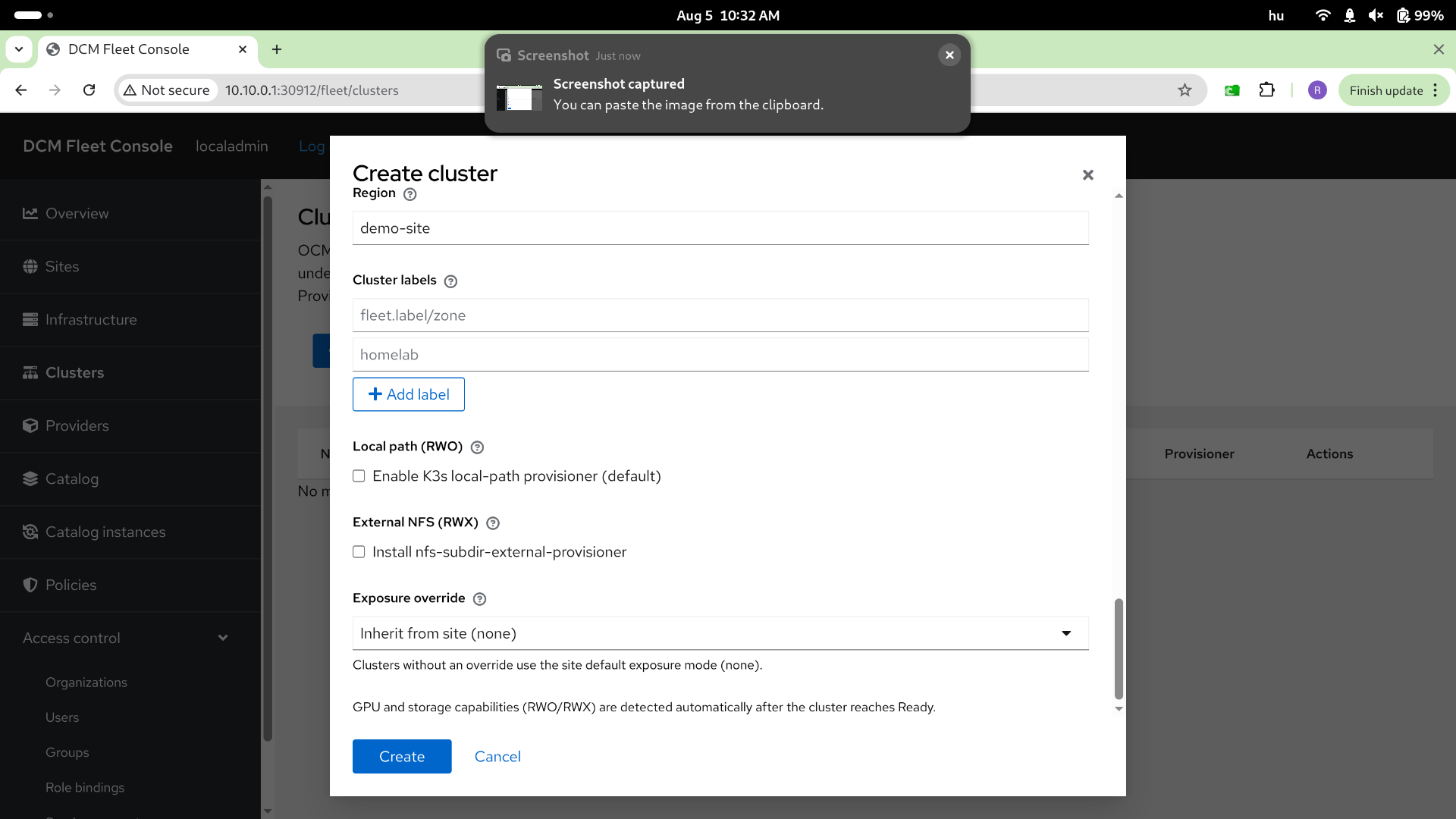Open the tab search dropdown arrow
Screen dimensions: 1456x819
pyautogui.click(x=19, y=49)
